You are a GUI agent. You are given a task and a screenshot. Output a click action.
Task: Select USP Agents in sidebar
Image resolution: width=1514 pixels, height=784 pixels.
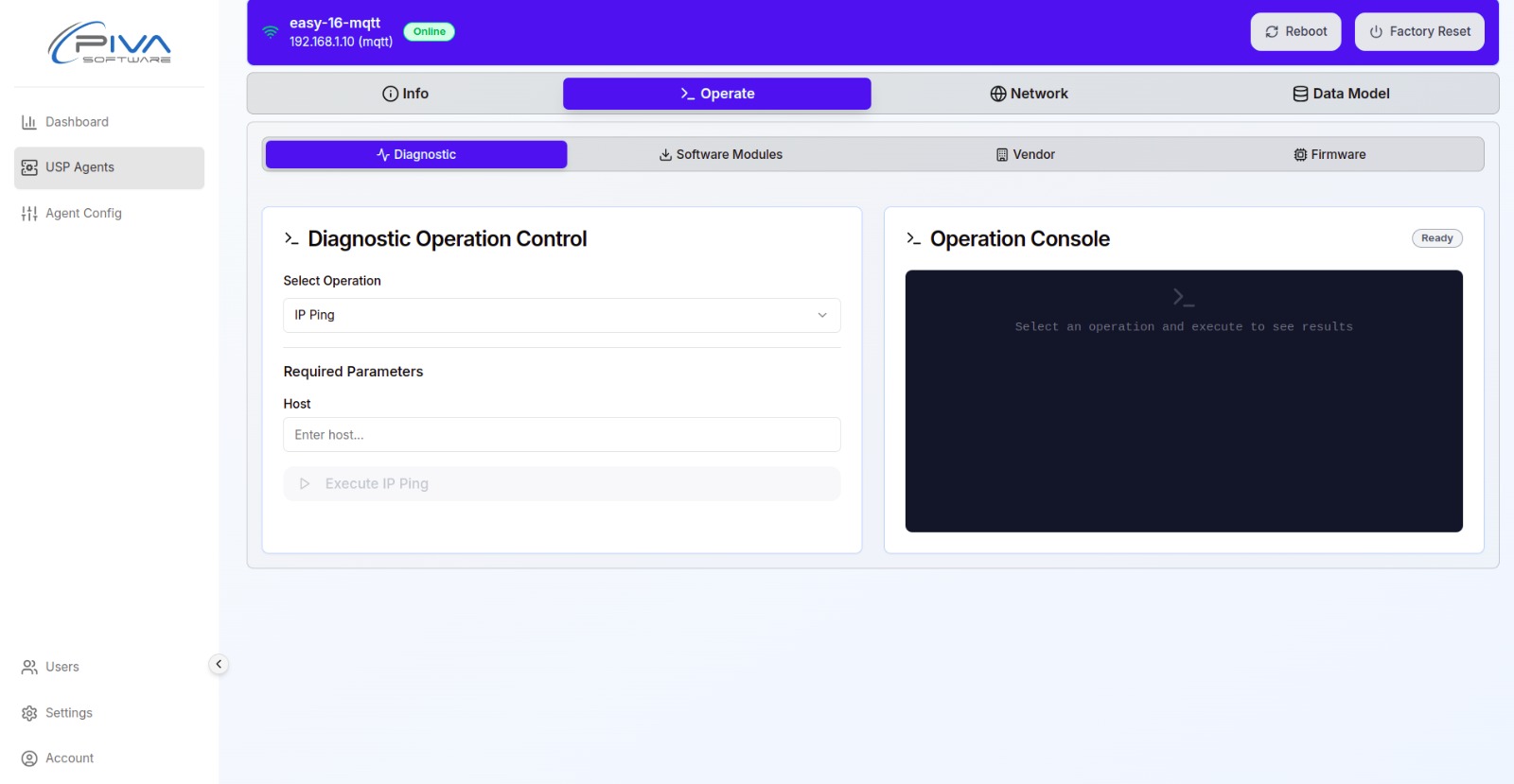79,167
